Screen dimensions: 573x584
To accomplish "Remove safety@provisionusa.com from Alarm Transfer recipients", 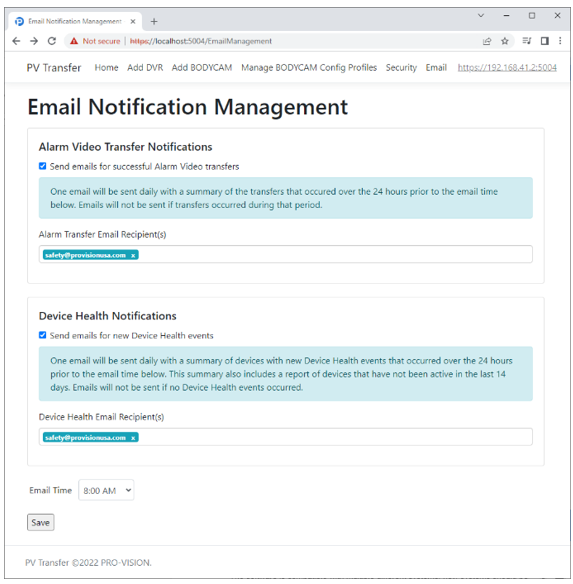I will click(133, 255).
